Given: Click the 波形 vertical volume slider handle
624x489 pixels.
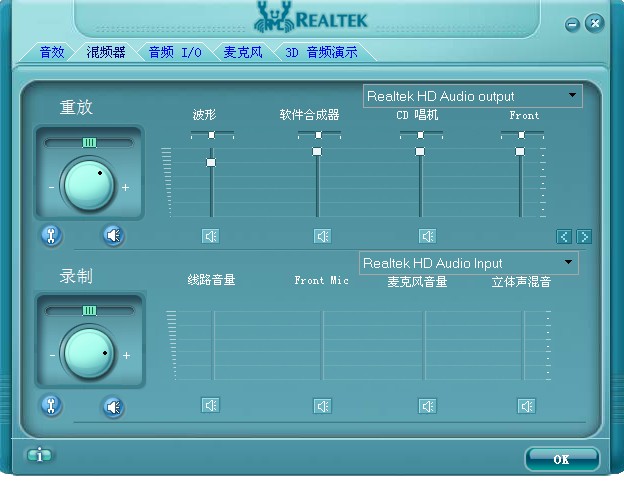Looking at the screenshot, I should click(x=211, y=162).
